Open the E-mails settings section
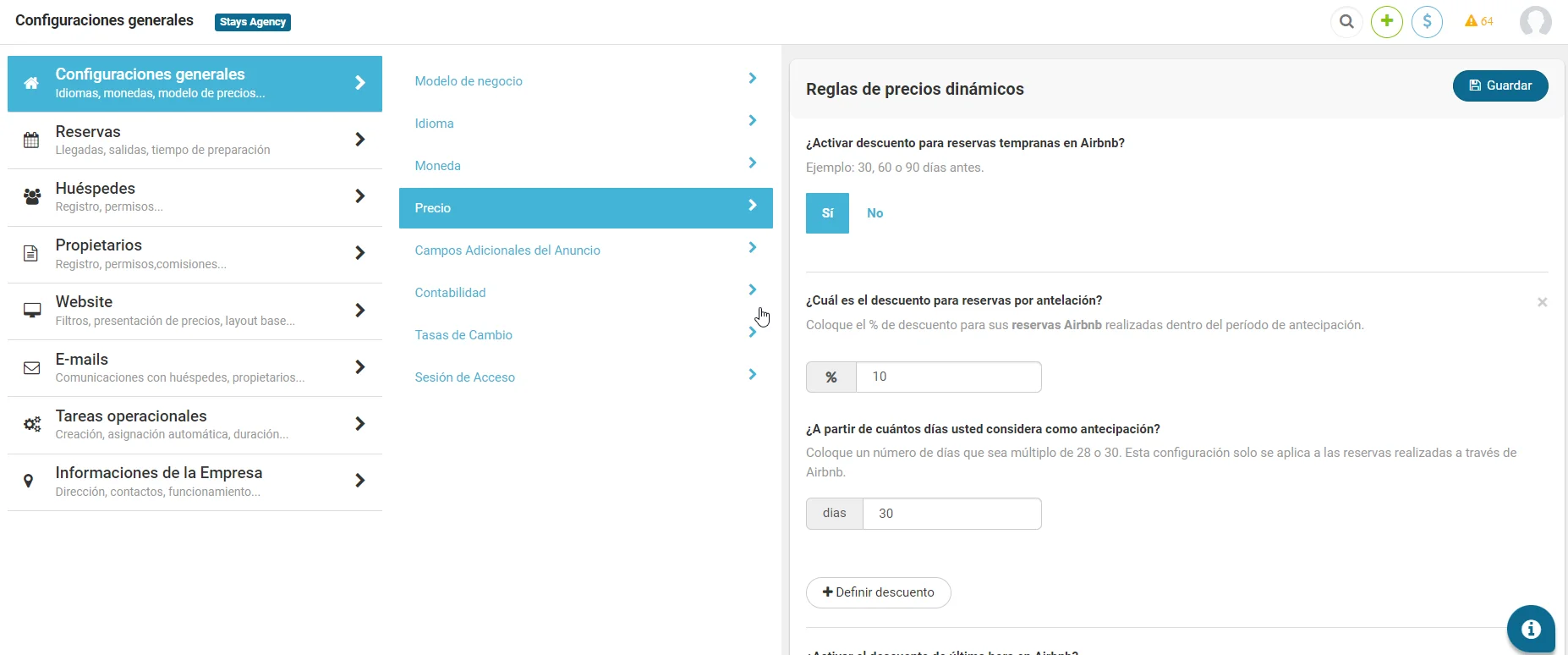Viewport: 1568px width, 655px height. [195, 368]
